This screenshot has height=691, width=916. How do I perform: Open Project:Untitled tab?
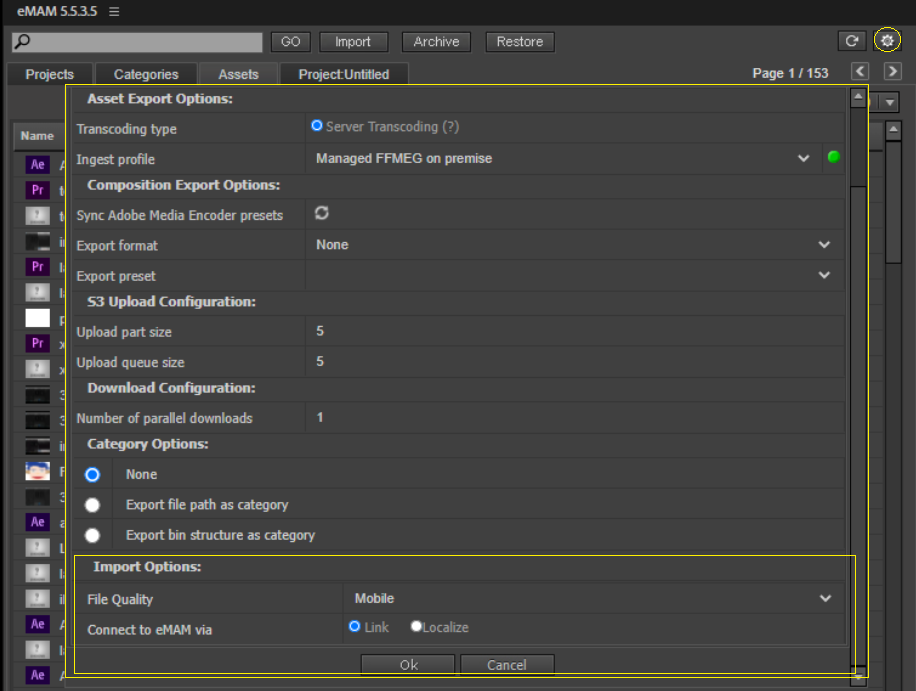pos(344,74)
